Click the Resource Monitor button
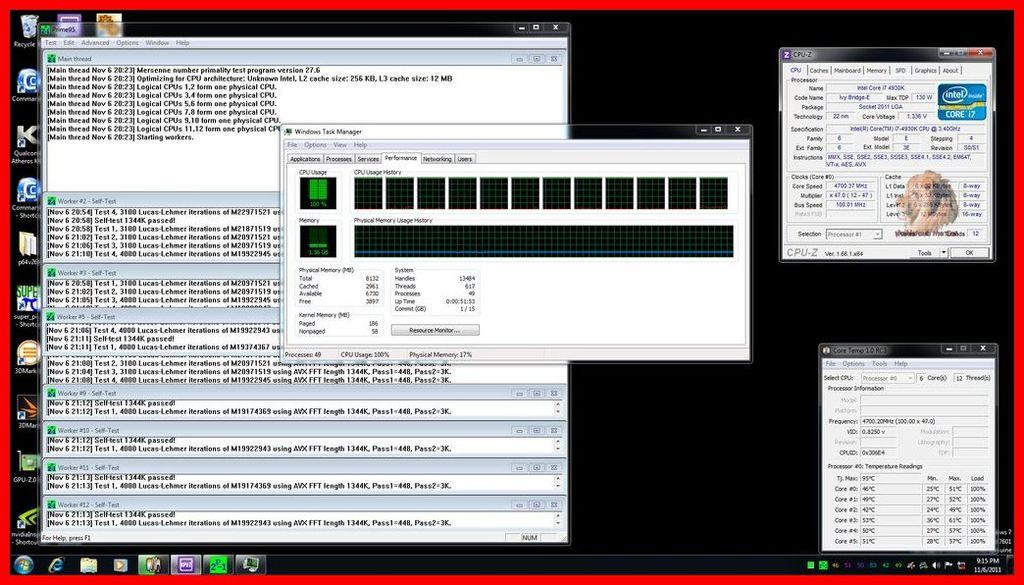 [x=435, y=330]
